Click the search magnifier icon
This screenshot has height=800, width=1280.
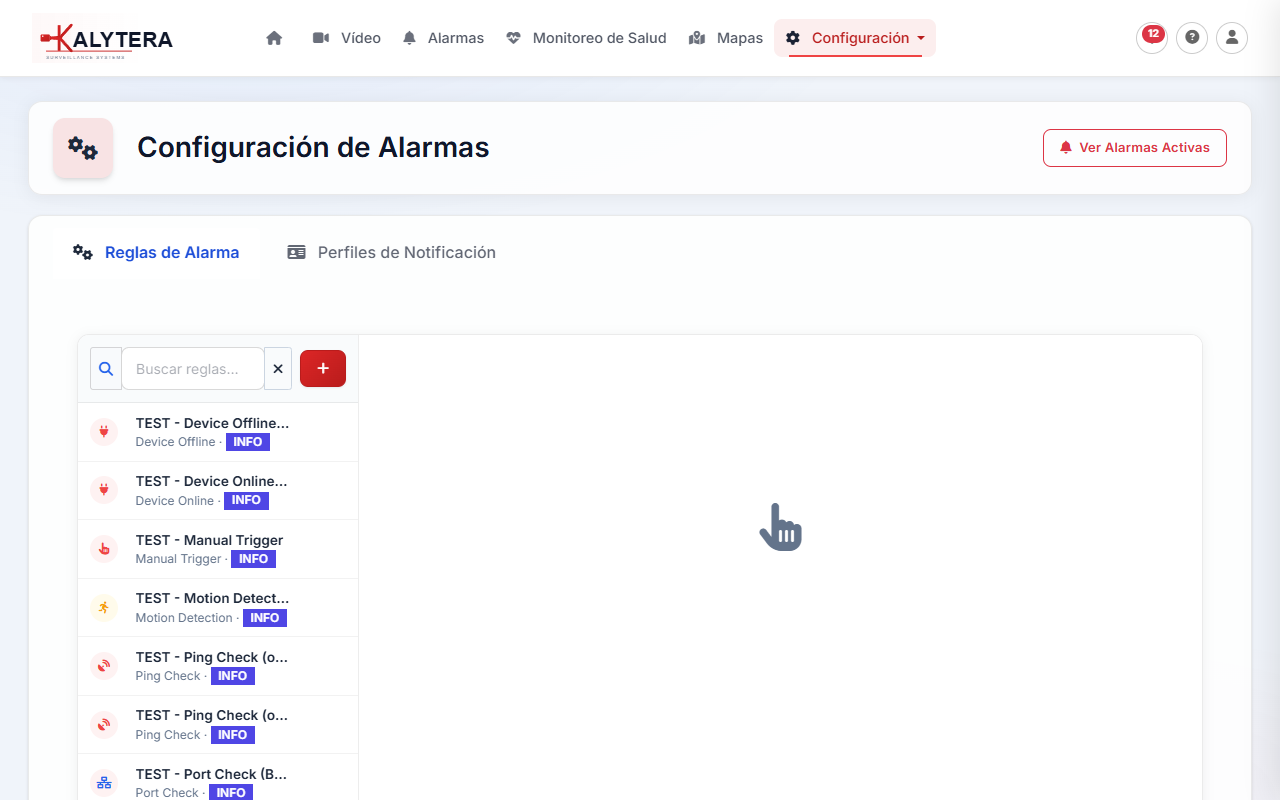(106, 369)
